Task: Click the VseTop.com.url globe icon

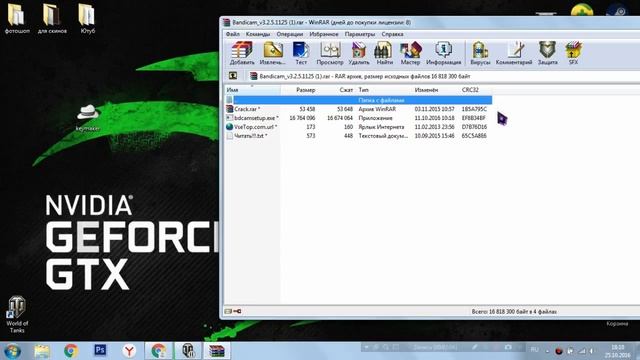Action: [229, 127]
